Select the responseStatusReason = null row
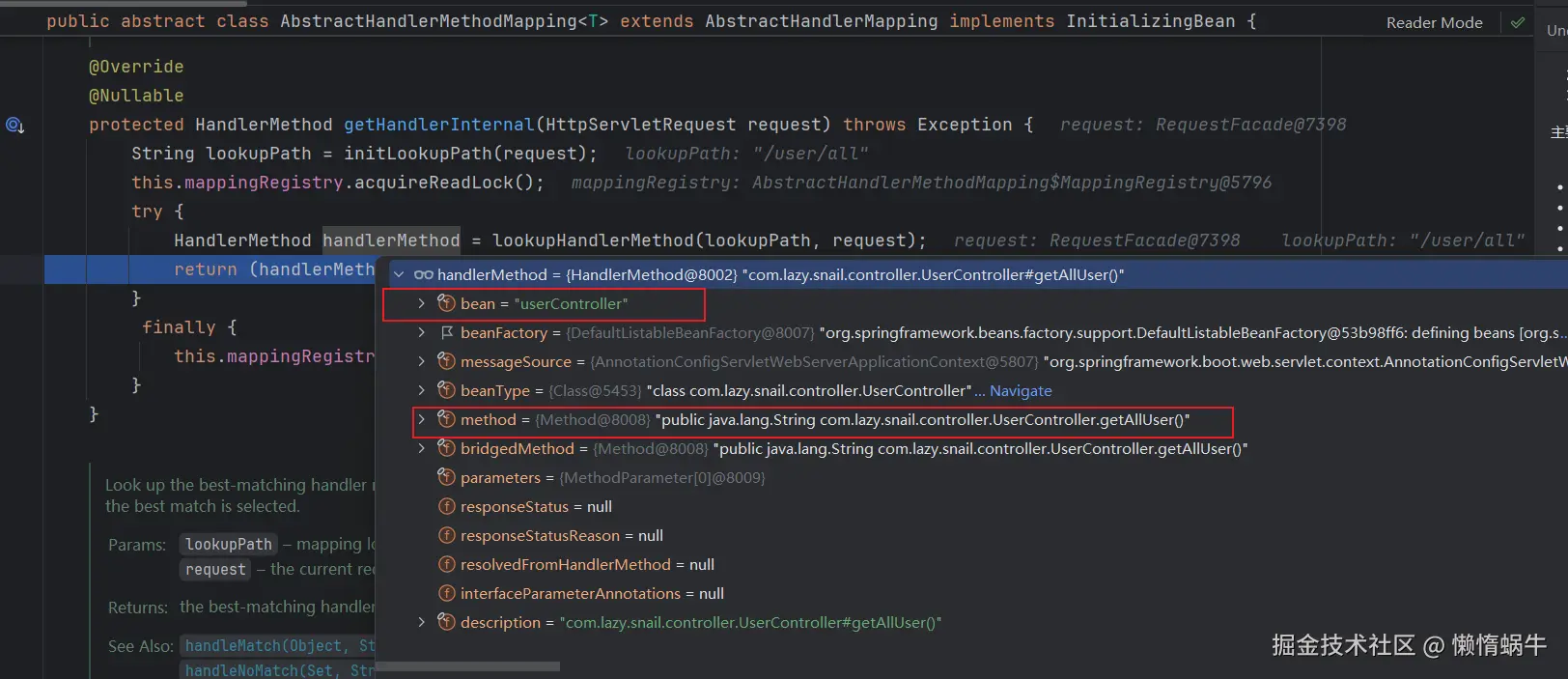Viewport: 1568px width, 679px height. pyautogui.click(x=971, y=535)
